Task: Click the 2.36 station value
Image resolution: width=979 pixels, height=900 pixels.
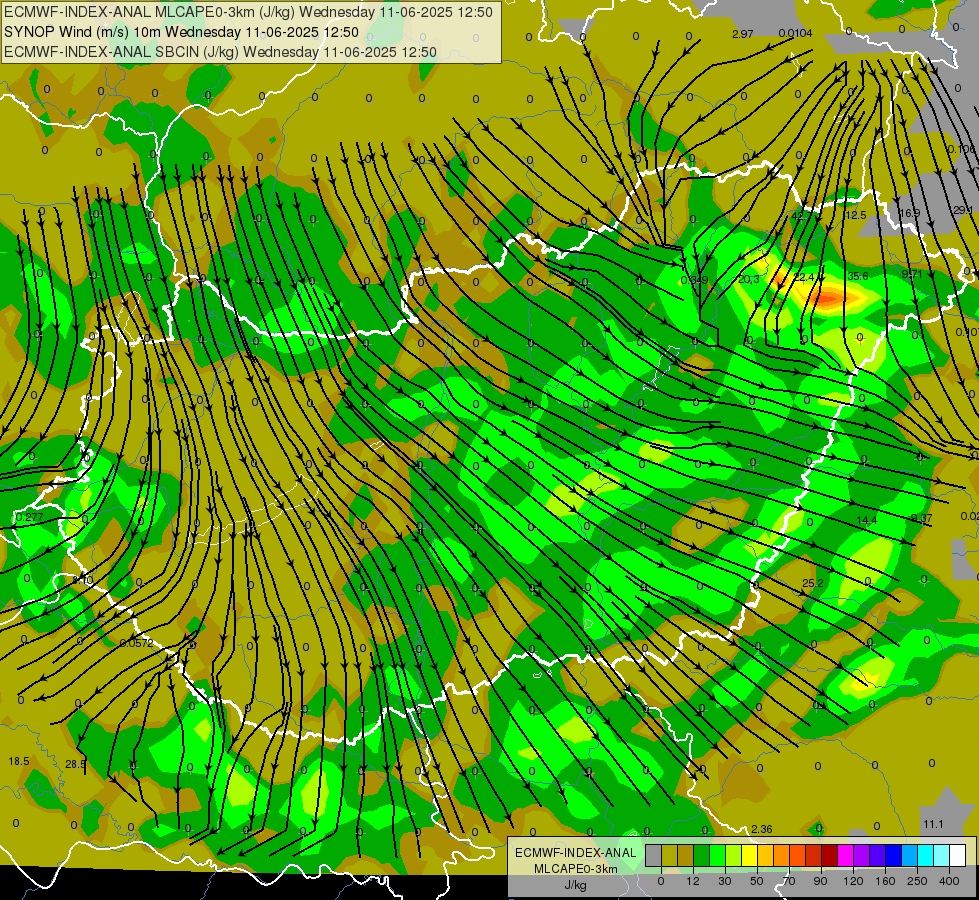Action: click(762, 829)
